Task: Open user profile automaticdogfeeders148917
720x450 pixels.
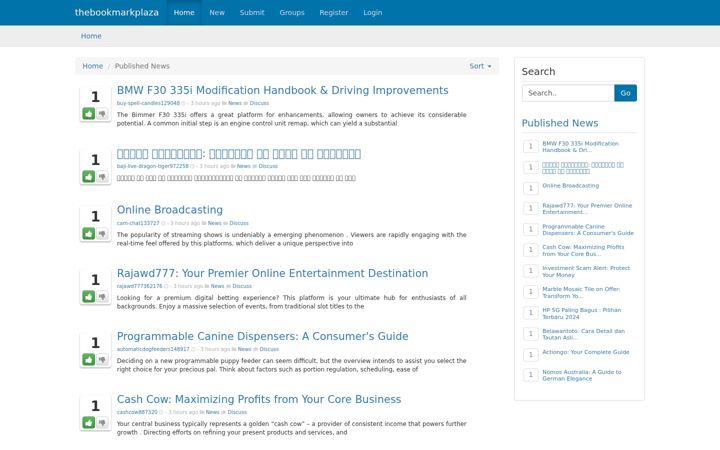Action: pyautogui.click(x=153, y=349)
